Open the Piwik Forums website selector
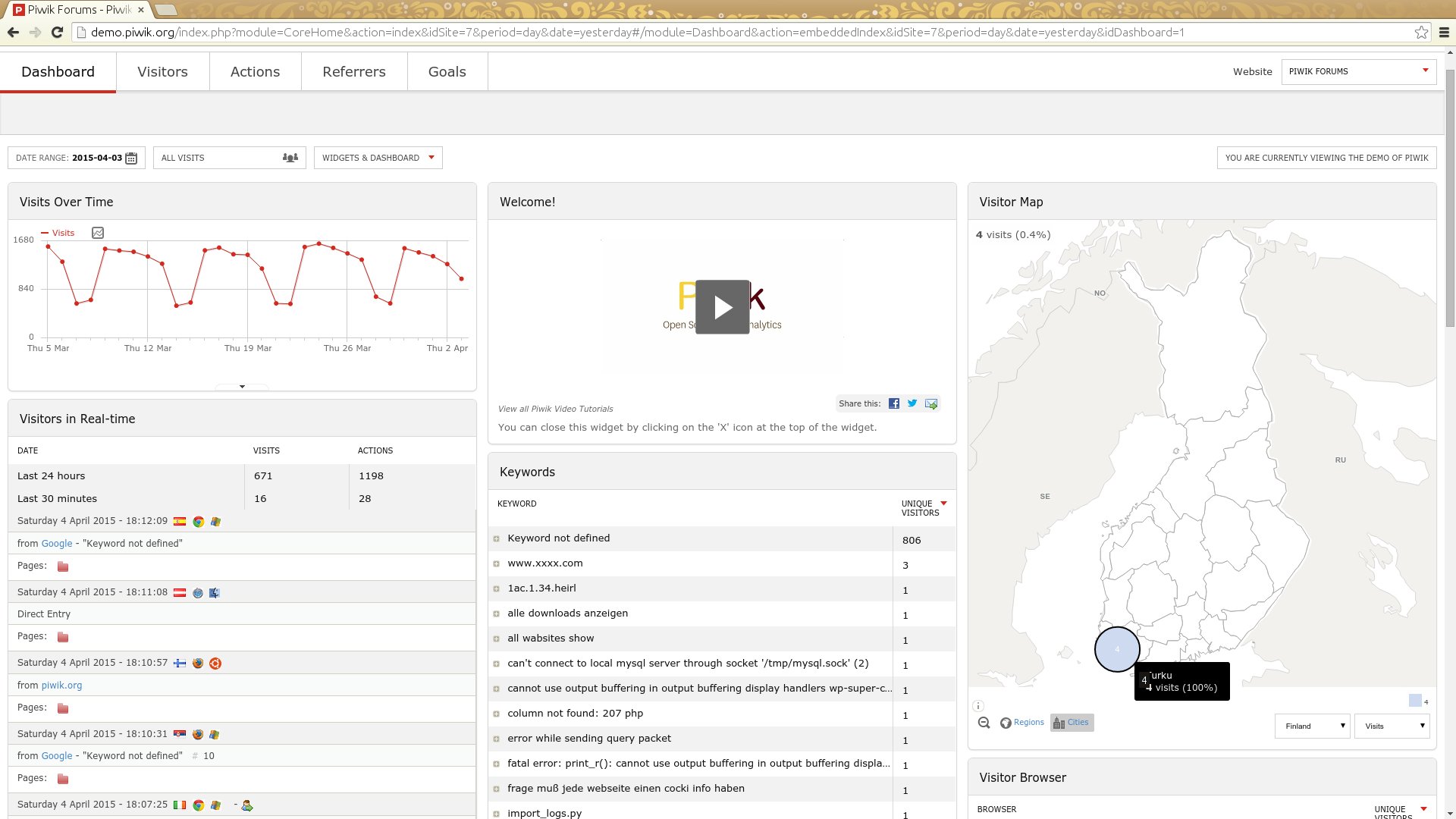 (x=1358, y=71)
